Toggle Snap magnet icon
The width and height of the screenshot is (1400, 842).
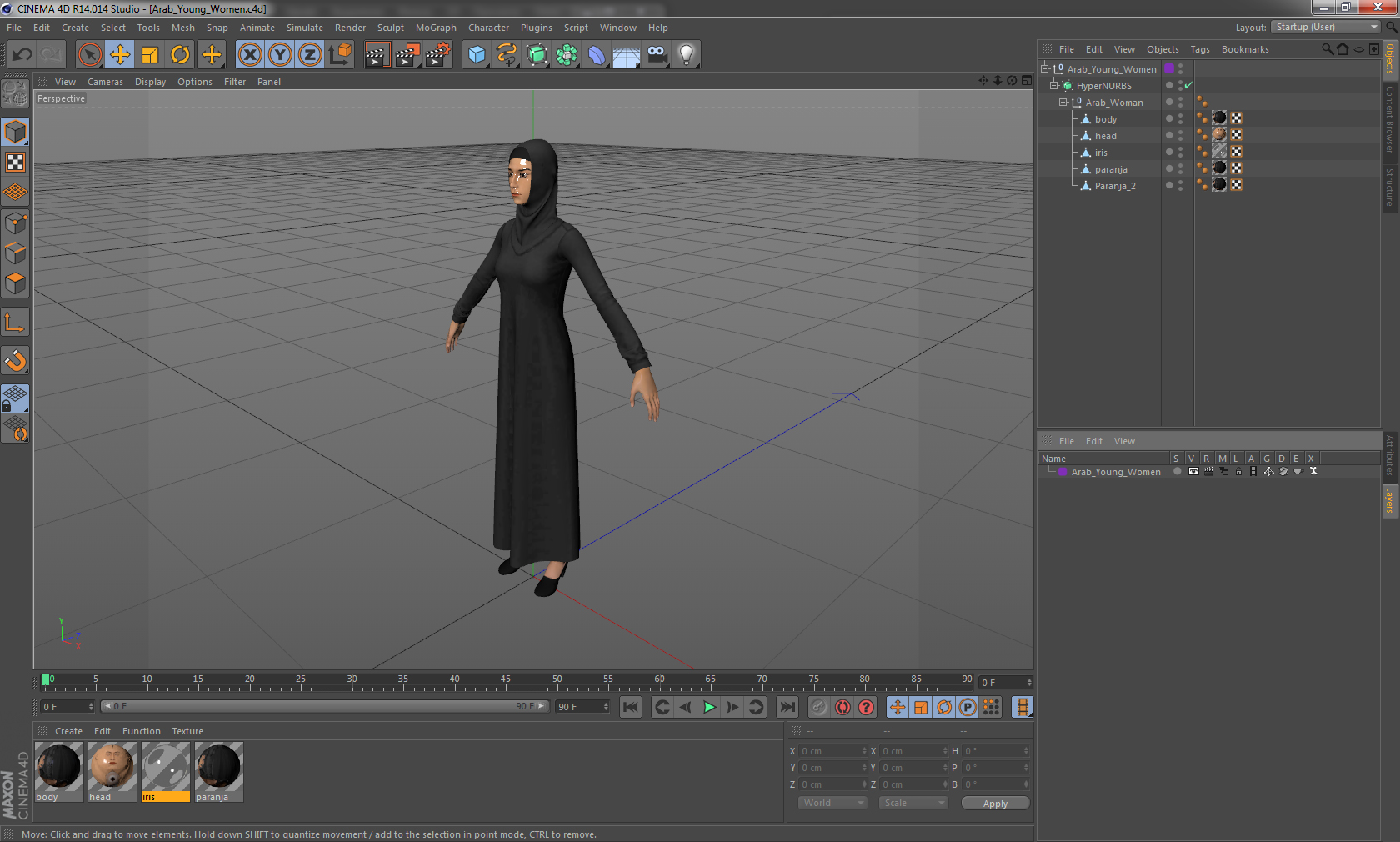[15, 360]
